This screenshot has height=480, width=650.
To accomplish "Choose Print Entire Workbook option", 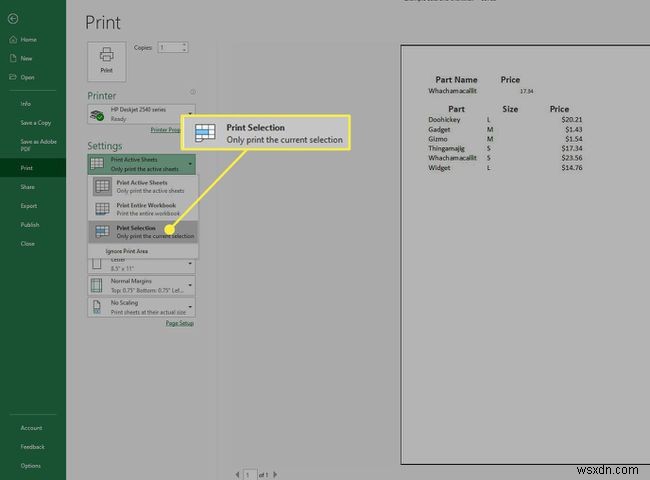I will [x=143, y=209].
